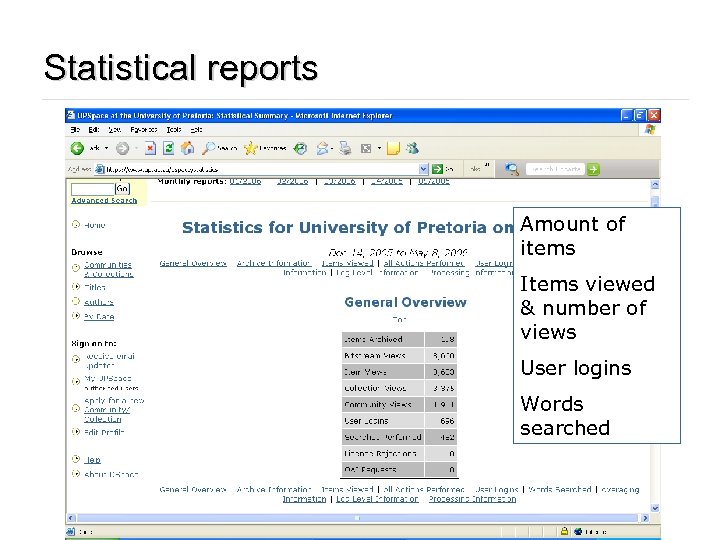The width and height of the screenshot is (720, 540).
Task: Click top General Overview navigation link
Action: click(x=193, y=264)
